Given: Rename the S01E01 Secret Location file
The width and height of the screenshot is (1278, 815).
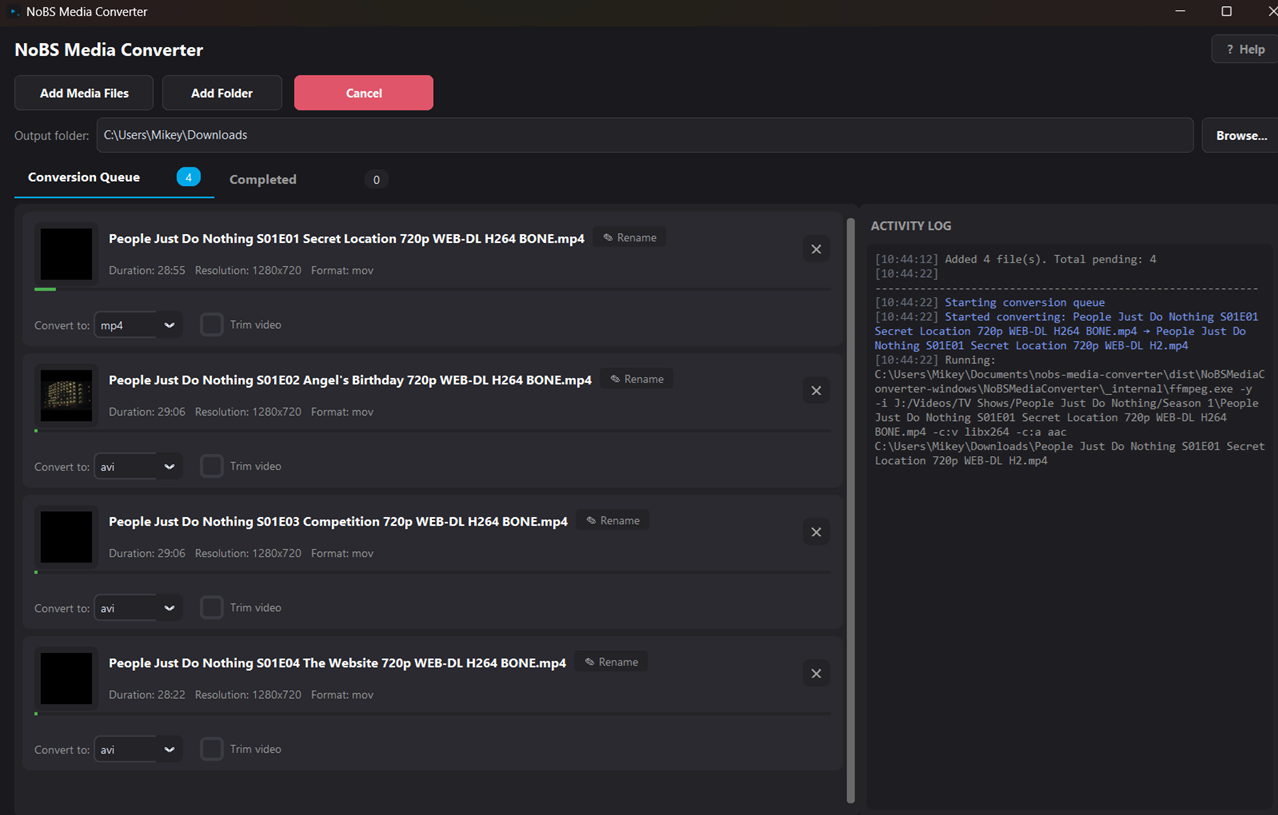Looking at the screenshot, I should [629, 237].
